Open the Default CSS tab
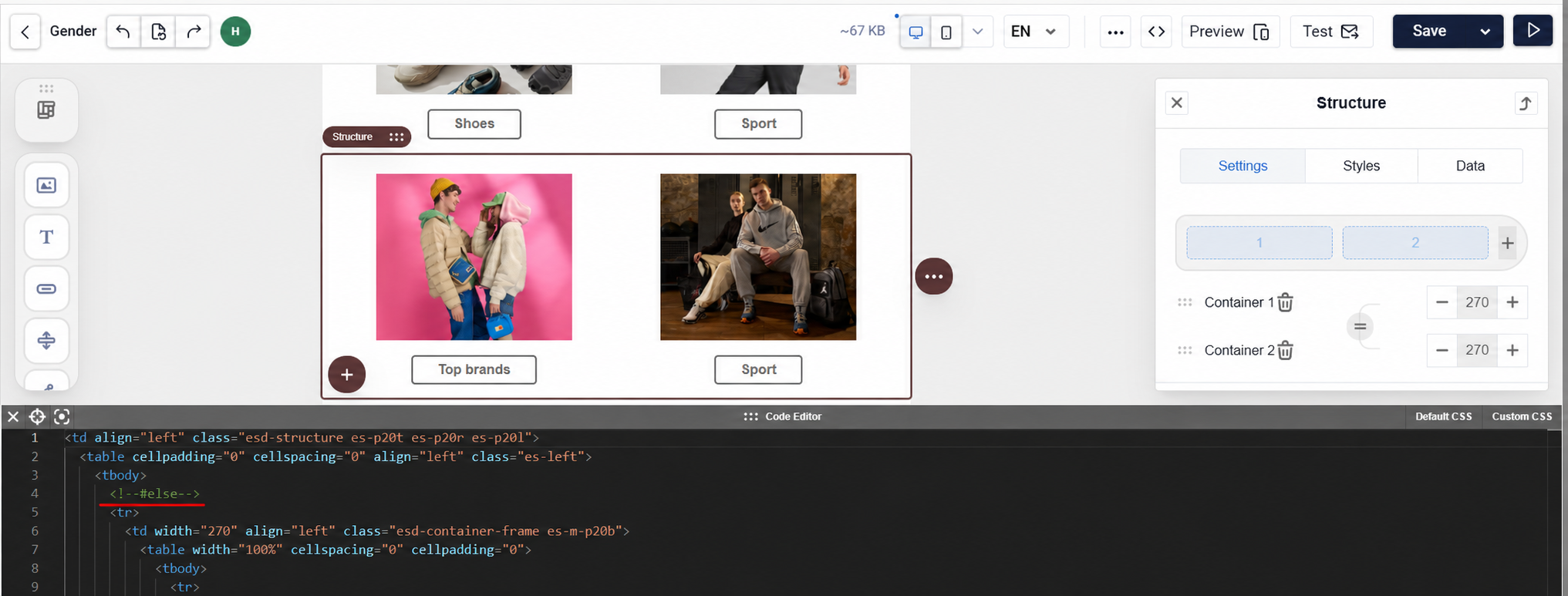This screenshot has height=596, width=1568. click(1443, 416)
